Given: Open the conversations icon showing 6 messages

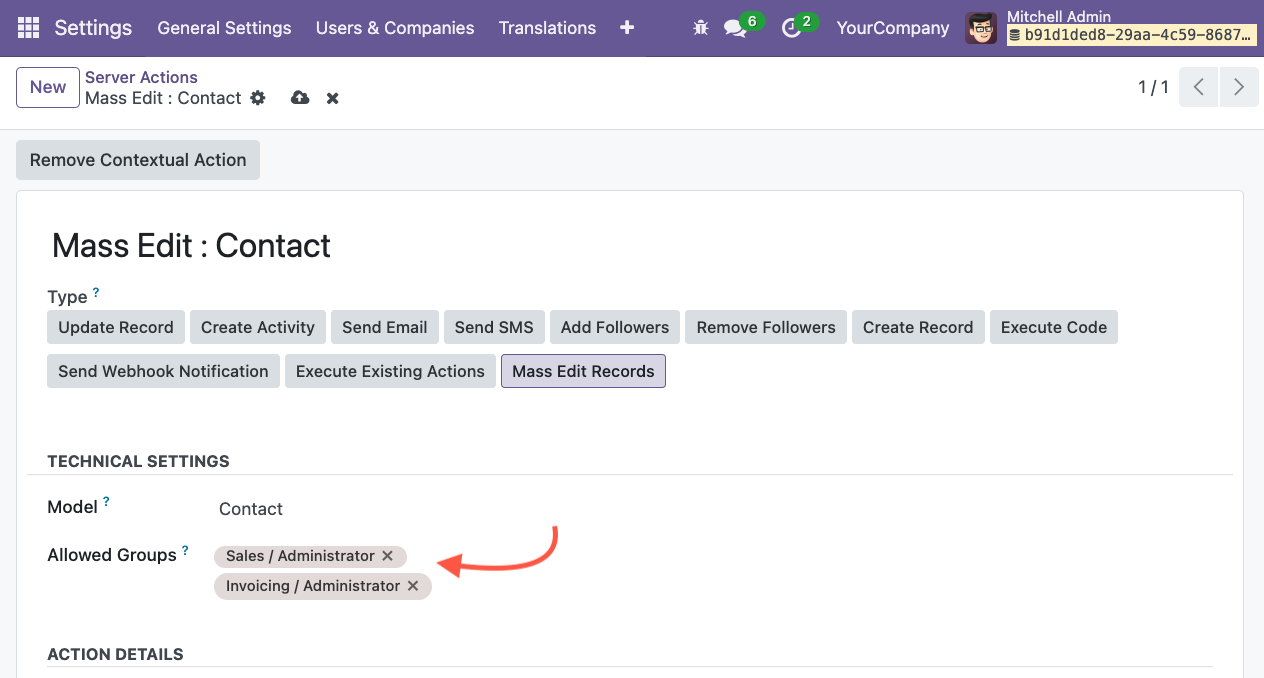Looking at the screenshot, I should click(x=736, y=29).
